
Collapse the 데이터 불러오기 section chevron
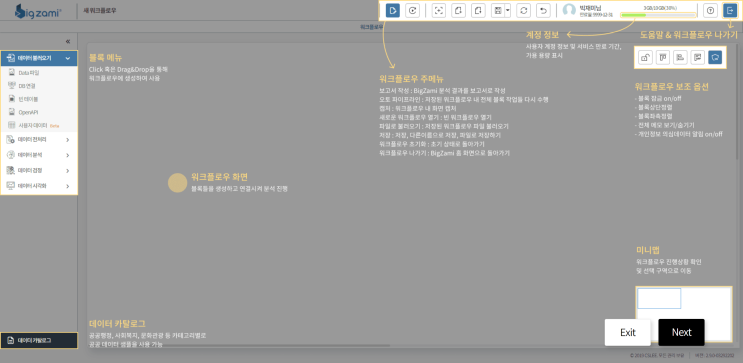(x=68, y=58)
